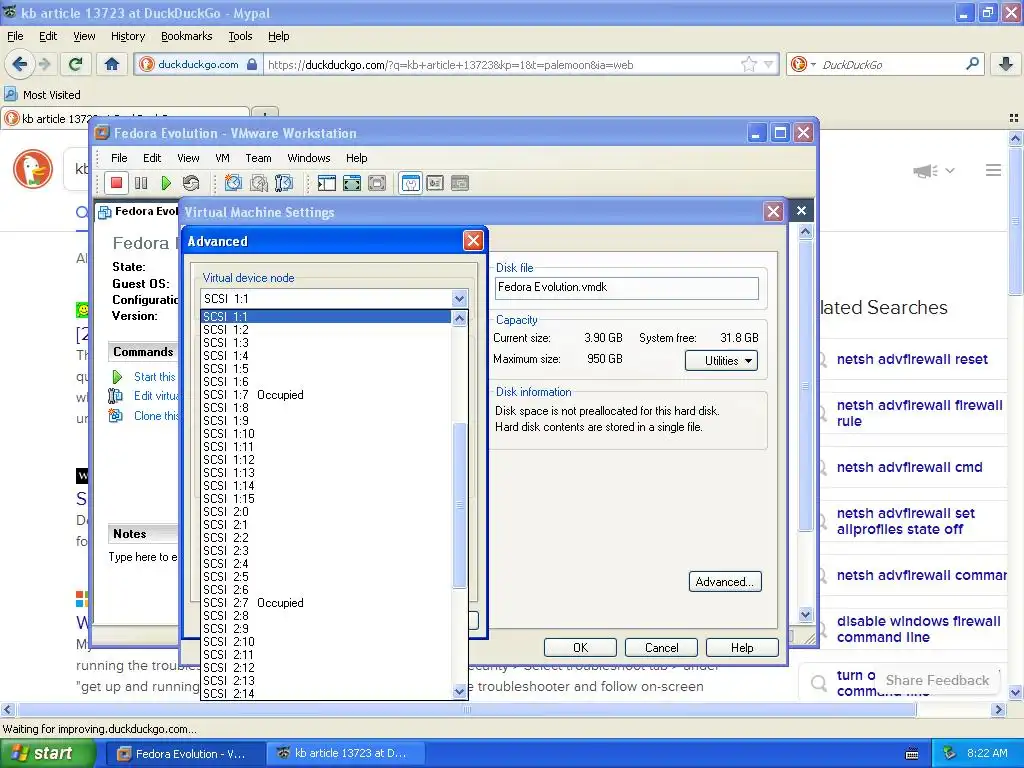
Task: Click 'disable windows firewall command line' link
Action: point(918,629)
